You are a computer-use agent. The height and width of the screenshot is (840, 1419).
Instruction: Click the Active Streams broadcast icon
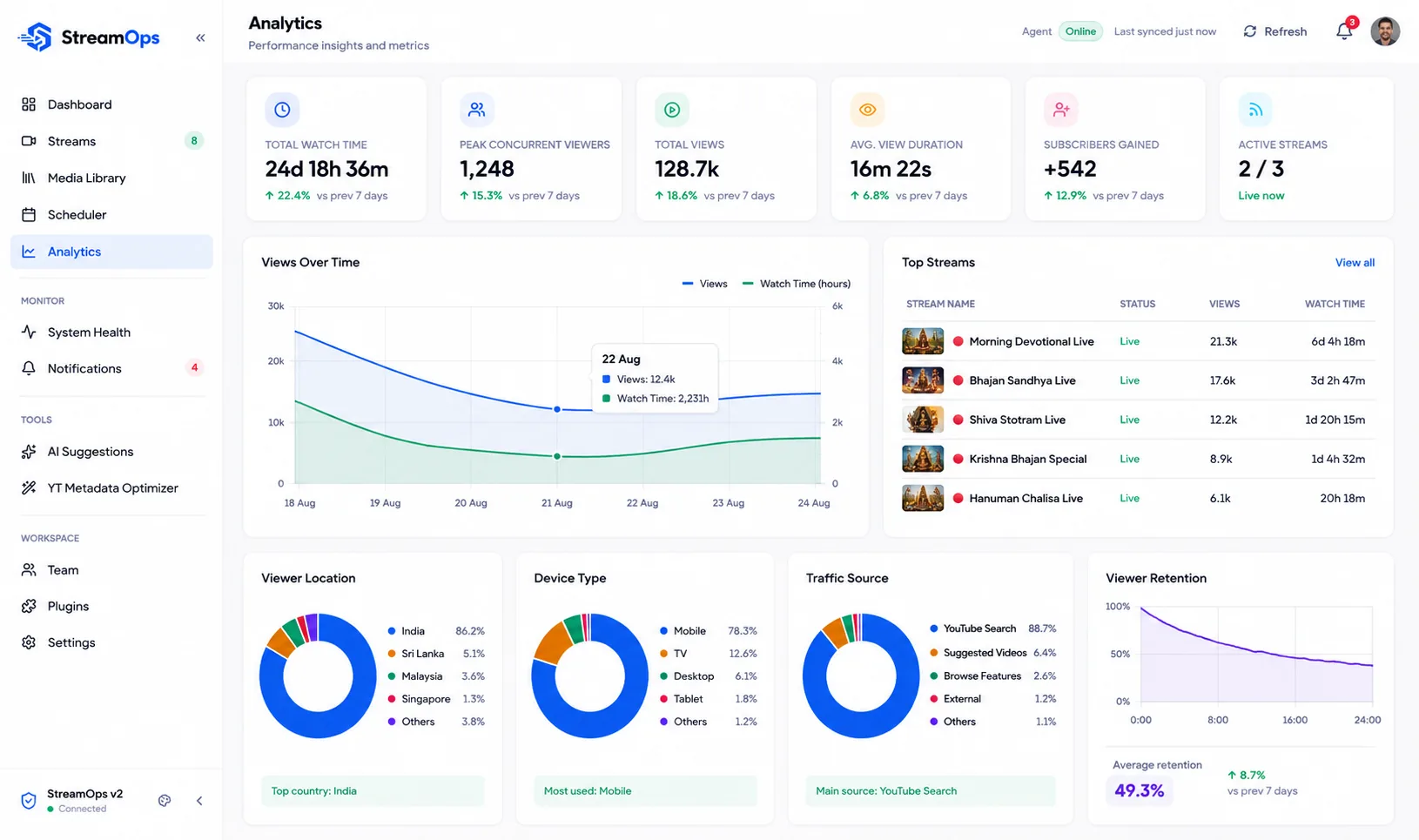pos(1255,110)
